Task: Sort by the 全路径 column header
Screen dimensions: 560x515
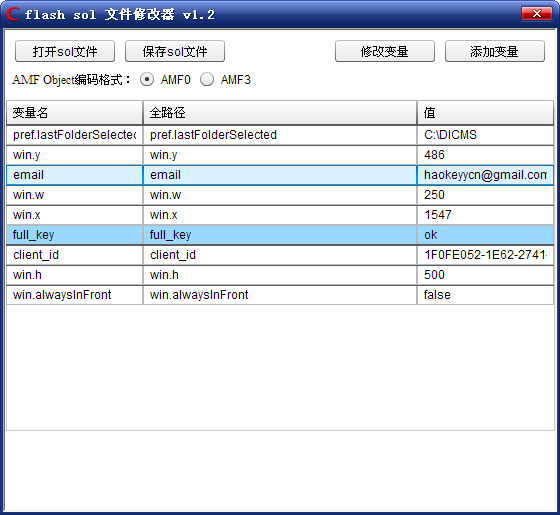Action: pyautogui.click(x=280, y=113)
